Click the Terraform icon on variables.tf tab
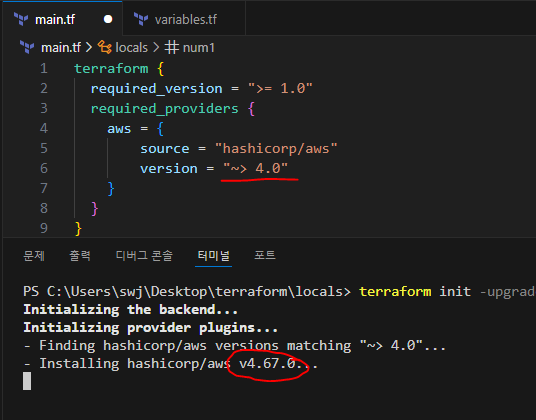This screenshot has height=420, width=536. pos(141,19)
